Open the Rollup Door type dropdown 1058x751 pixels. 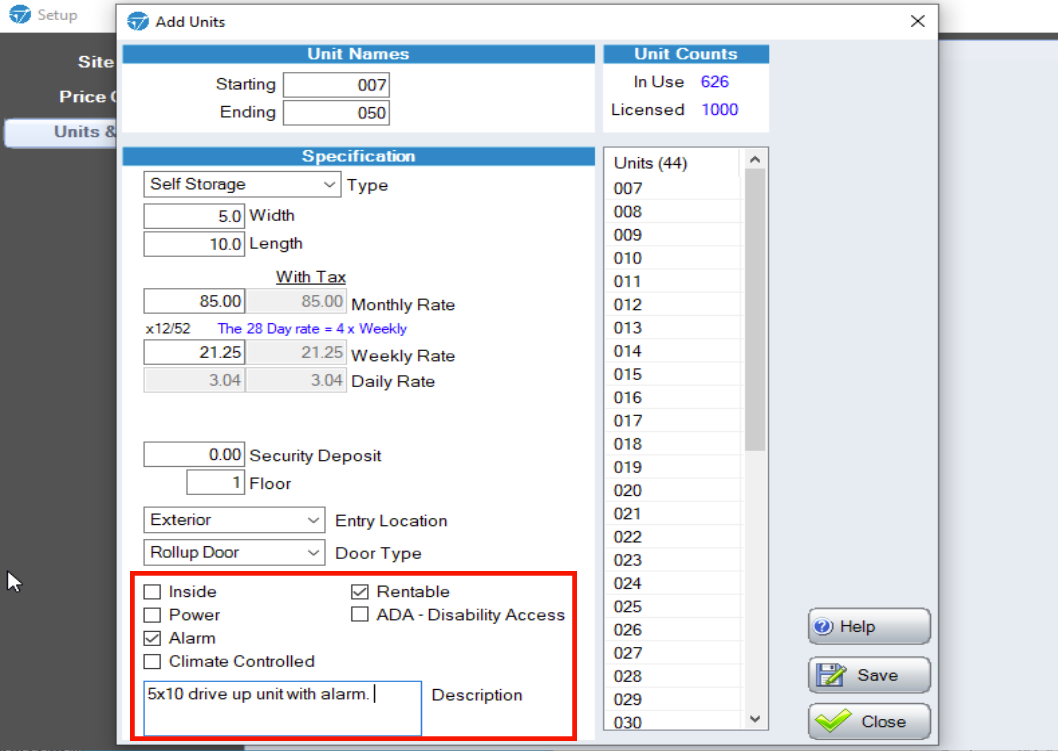click(234, 553)
